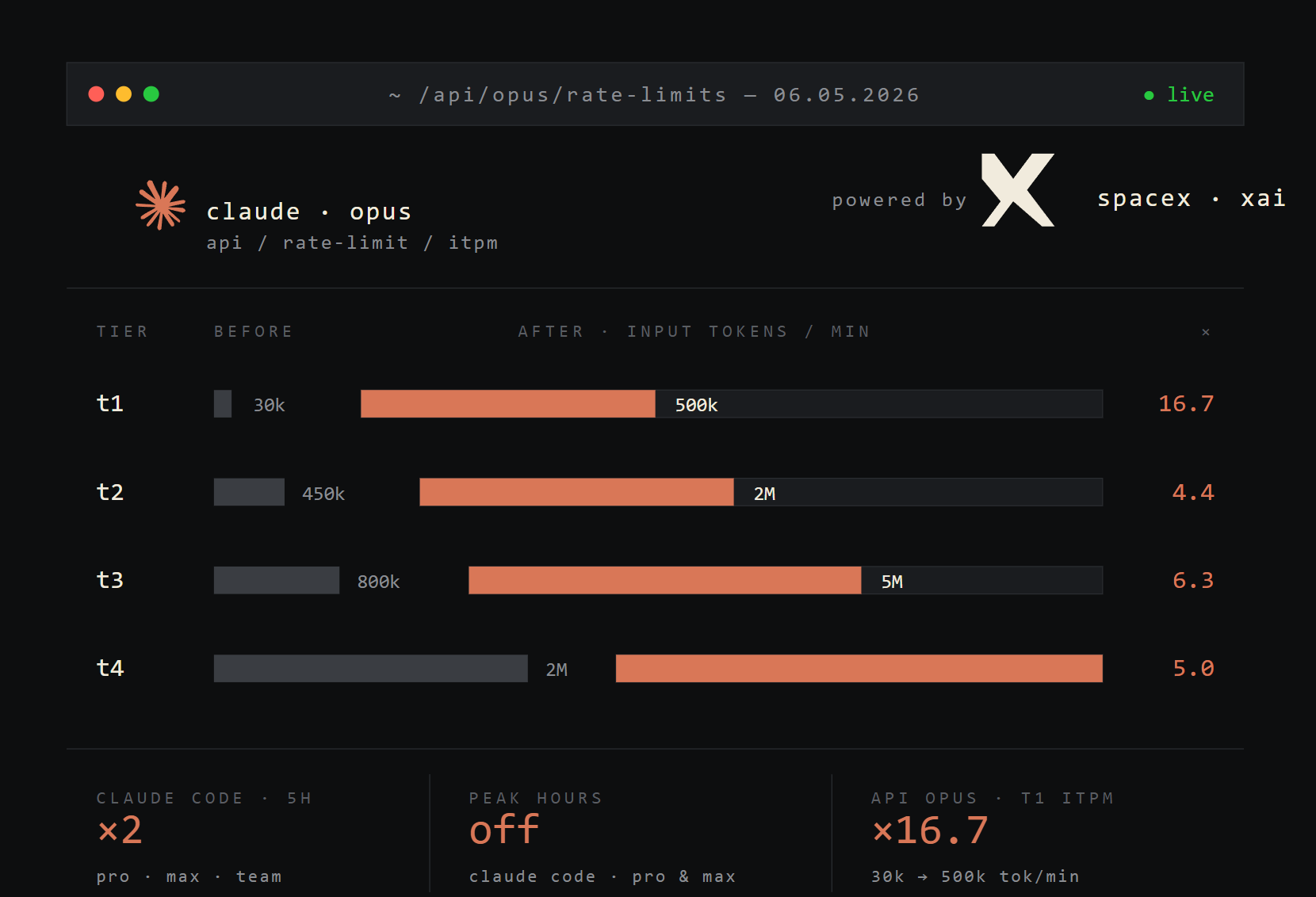Click the grey before bar in the t1 row
The height and width of the screenshot is (897, 1316).
pyautogui.click(x=223, y=403)
